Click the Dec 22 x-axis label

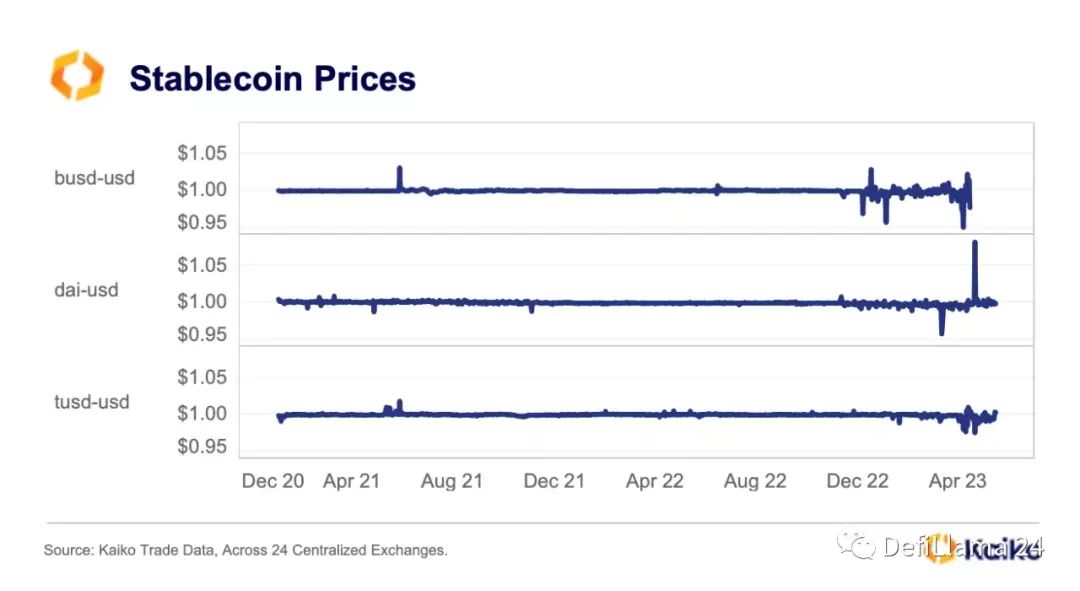pos(858,481)
